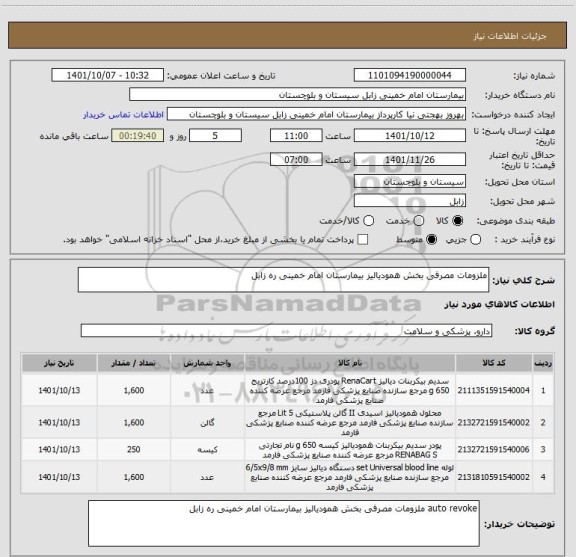
Task: Click the general description text box
Action: 283,280
